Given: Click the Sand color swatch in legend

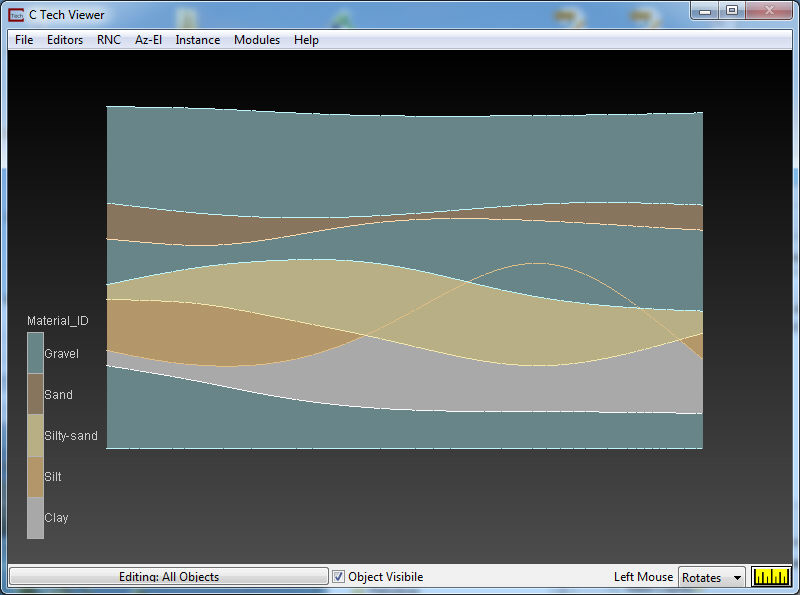Looking at the screenshot, I should point(35,394).
